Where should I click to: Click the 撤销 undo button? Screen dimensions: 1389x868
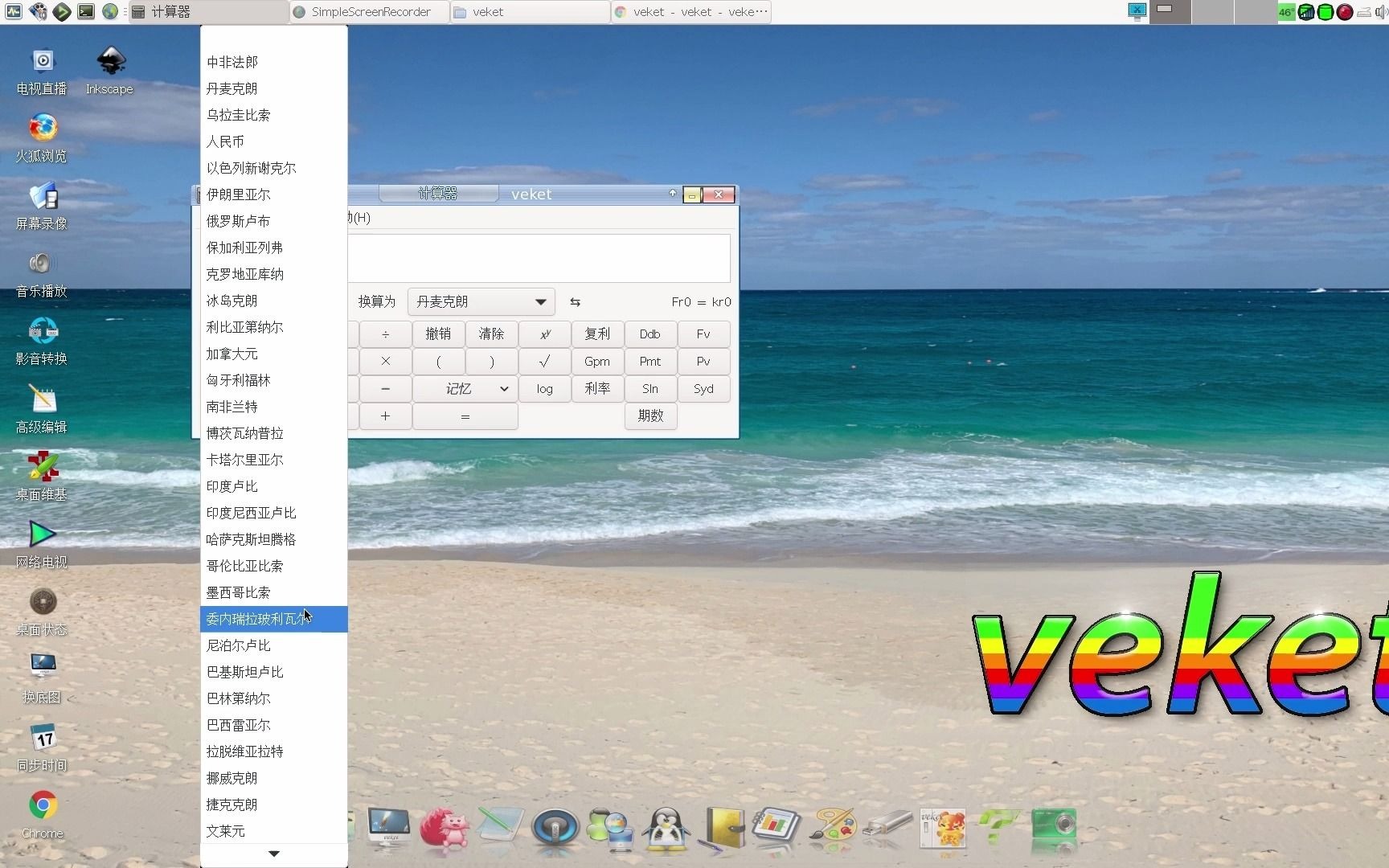[x=438, y=334]
